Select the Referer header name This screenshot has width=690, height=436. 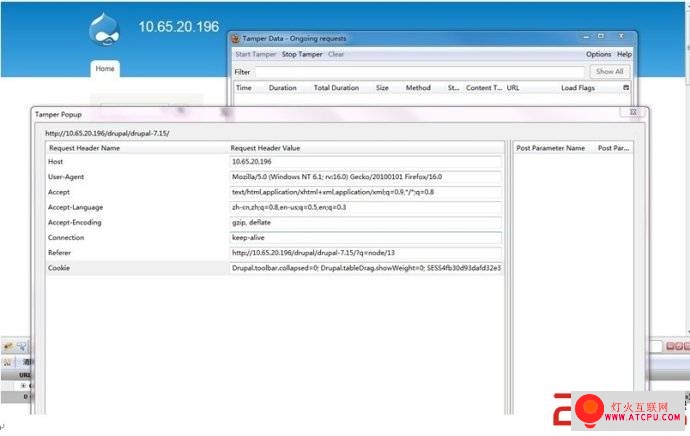pos(59,253)
